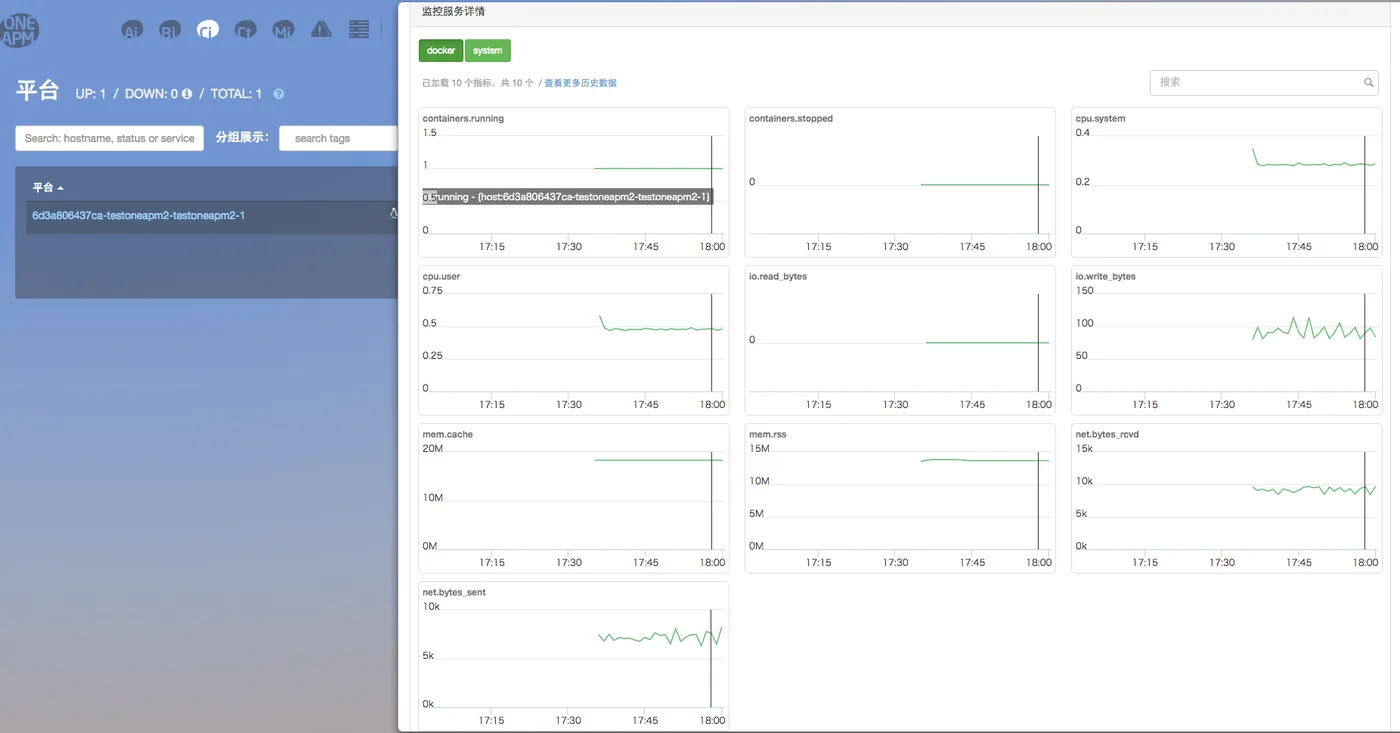Select the system service tab
Screen dimensions: 1400x733
[488, 50]
